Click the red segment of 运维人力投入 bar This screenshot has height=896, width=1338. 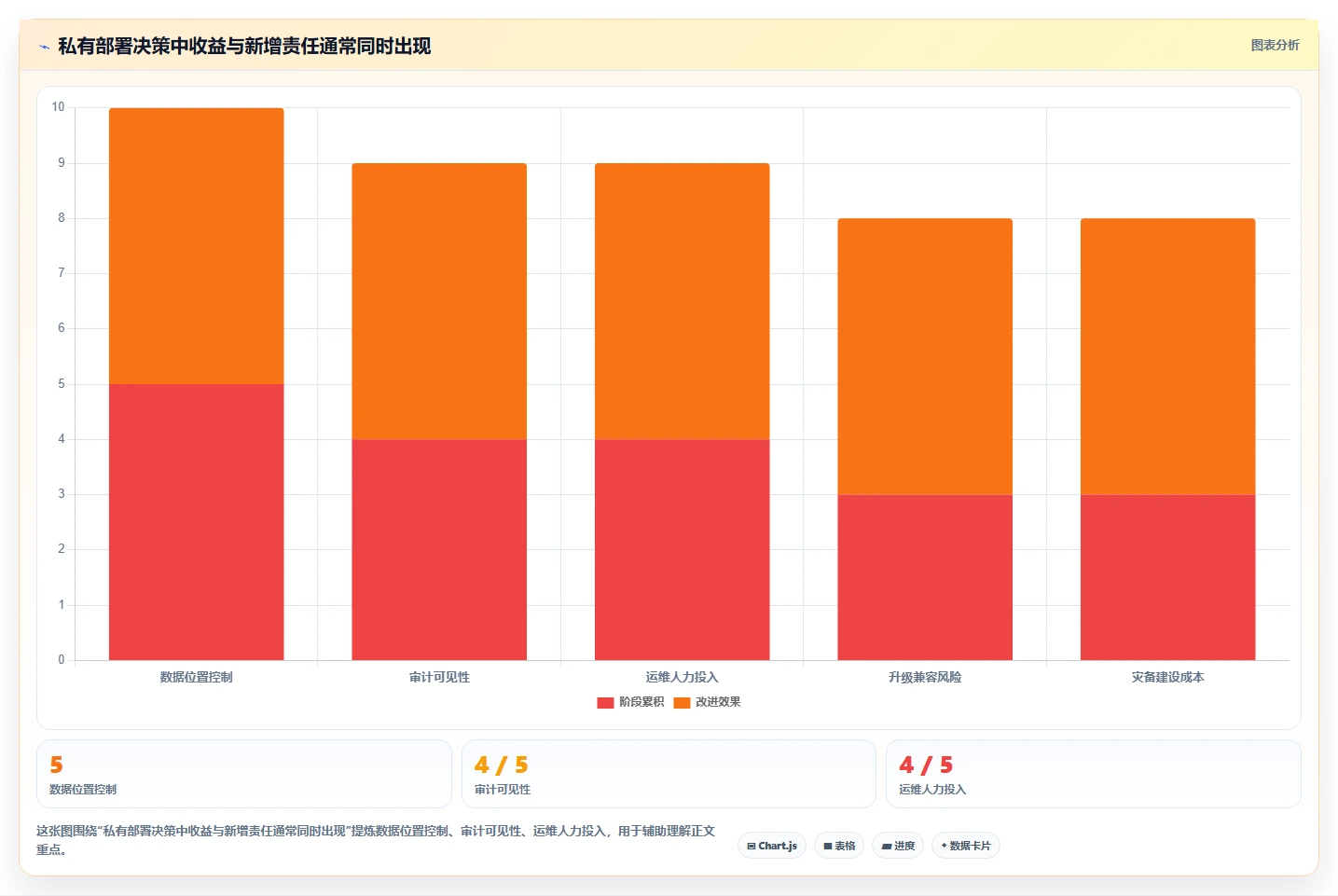683,550
